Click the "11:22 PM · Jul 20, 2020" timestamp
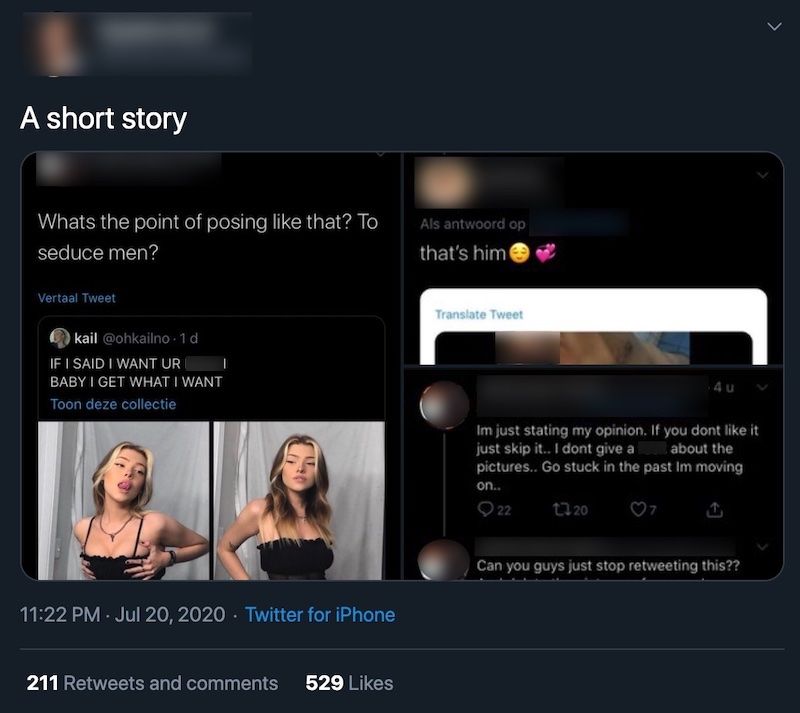This screenshot has width=800, height=713. click(123, 615)
